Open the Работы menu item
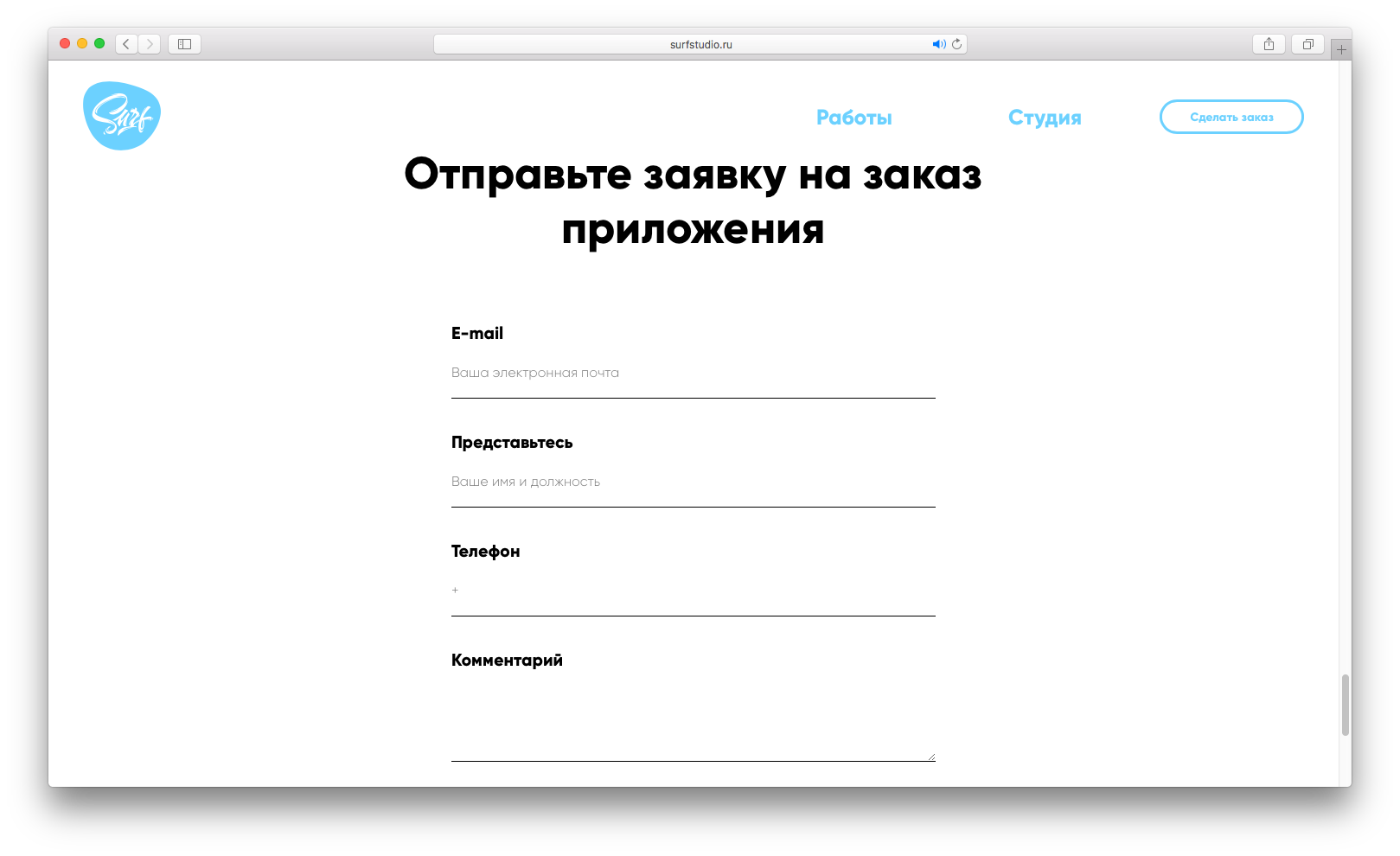 coord(854,118)
